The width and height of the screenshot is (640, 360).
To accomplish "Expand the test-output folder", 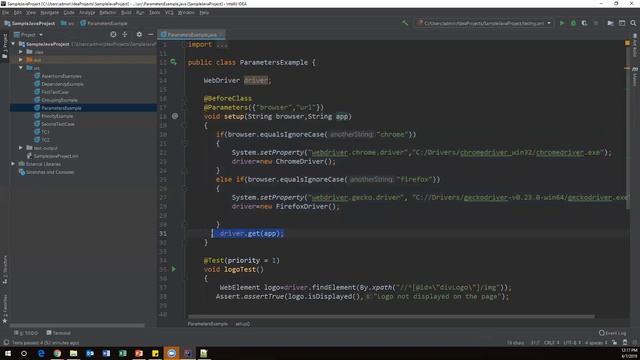I will point(21,148).
